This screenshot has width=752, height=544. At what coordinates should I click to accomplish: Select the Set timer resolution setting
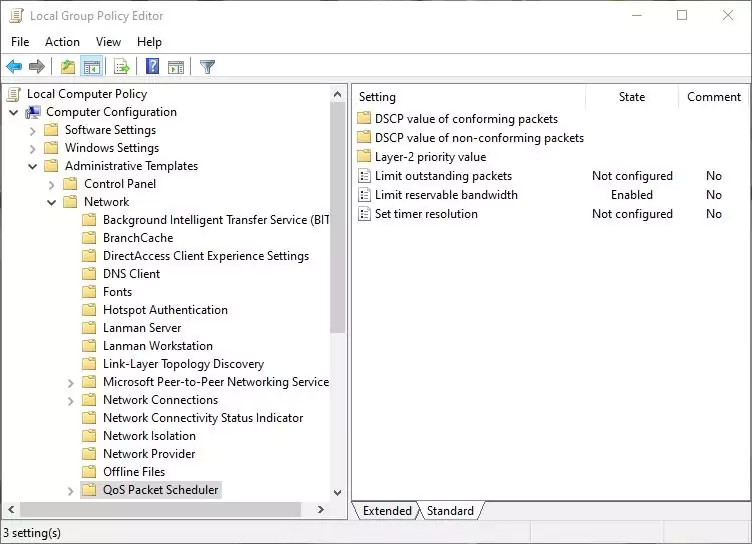pyautogui.click(x=426, y=214)
